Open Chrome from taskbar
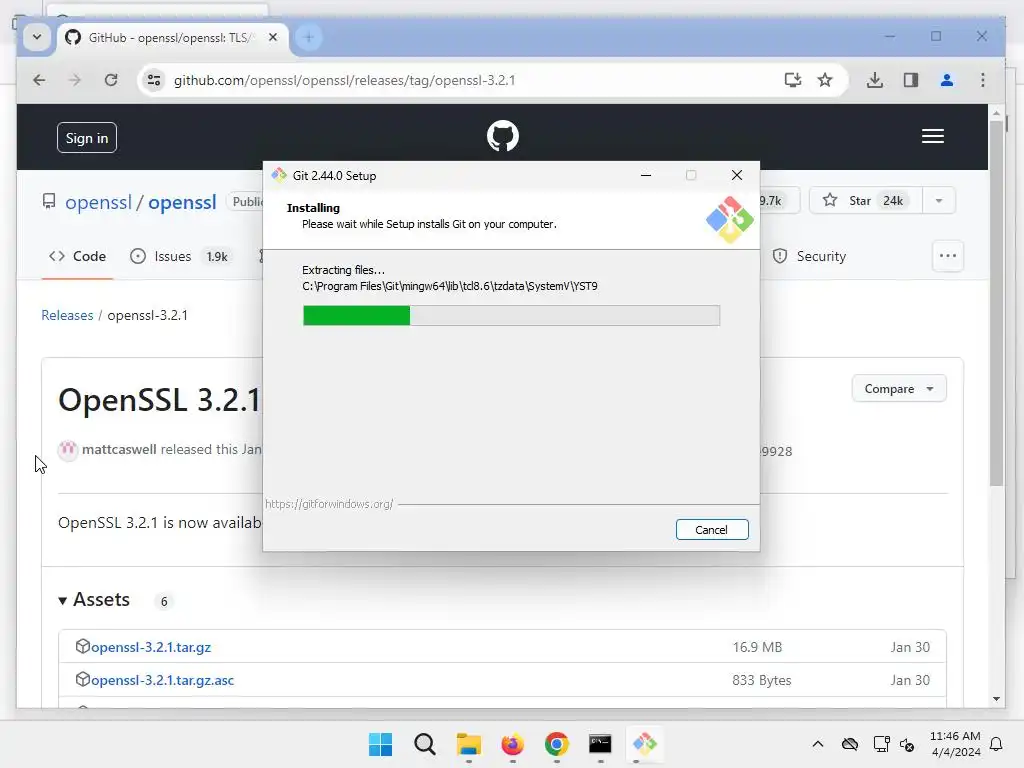 556,744
